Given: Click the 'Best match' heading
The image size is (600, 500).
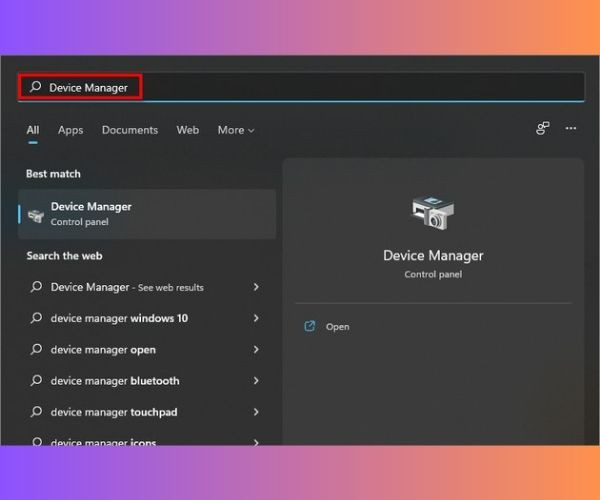Looking at the screenshot, I should [x=53, y=174].
